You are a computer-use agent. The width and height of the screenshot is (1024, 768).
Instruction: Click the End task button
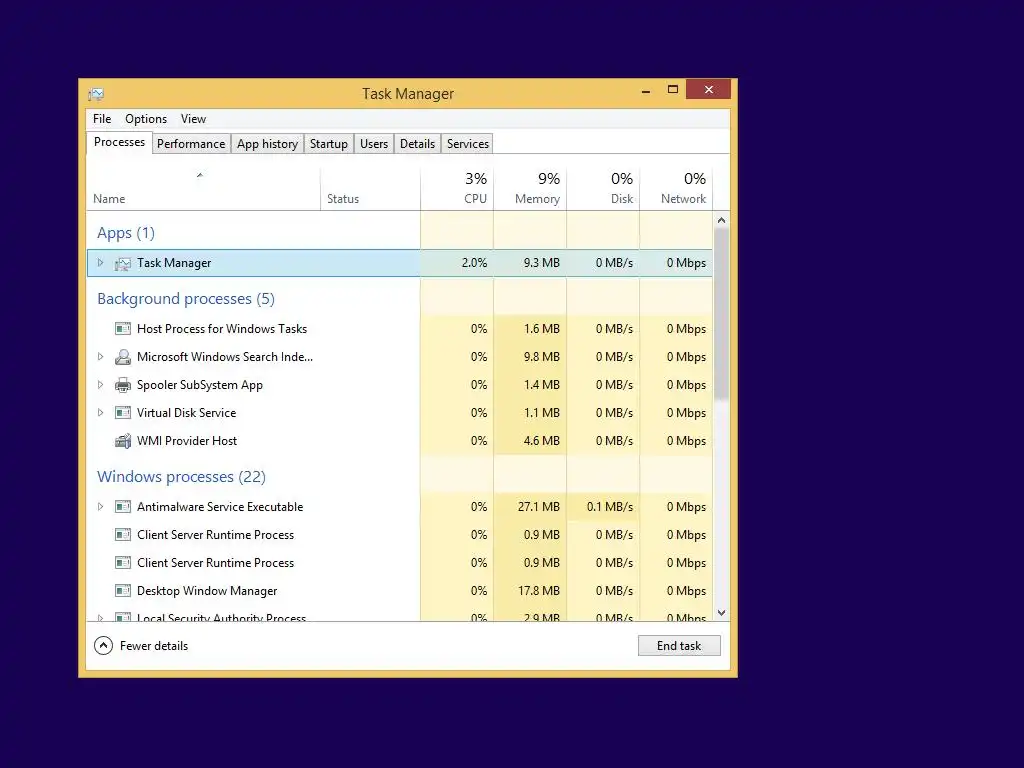tap(679, 645)
